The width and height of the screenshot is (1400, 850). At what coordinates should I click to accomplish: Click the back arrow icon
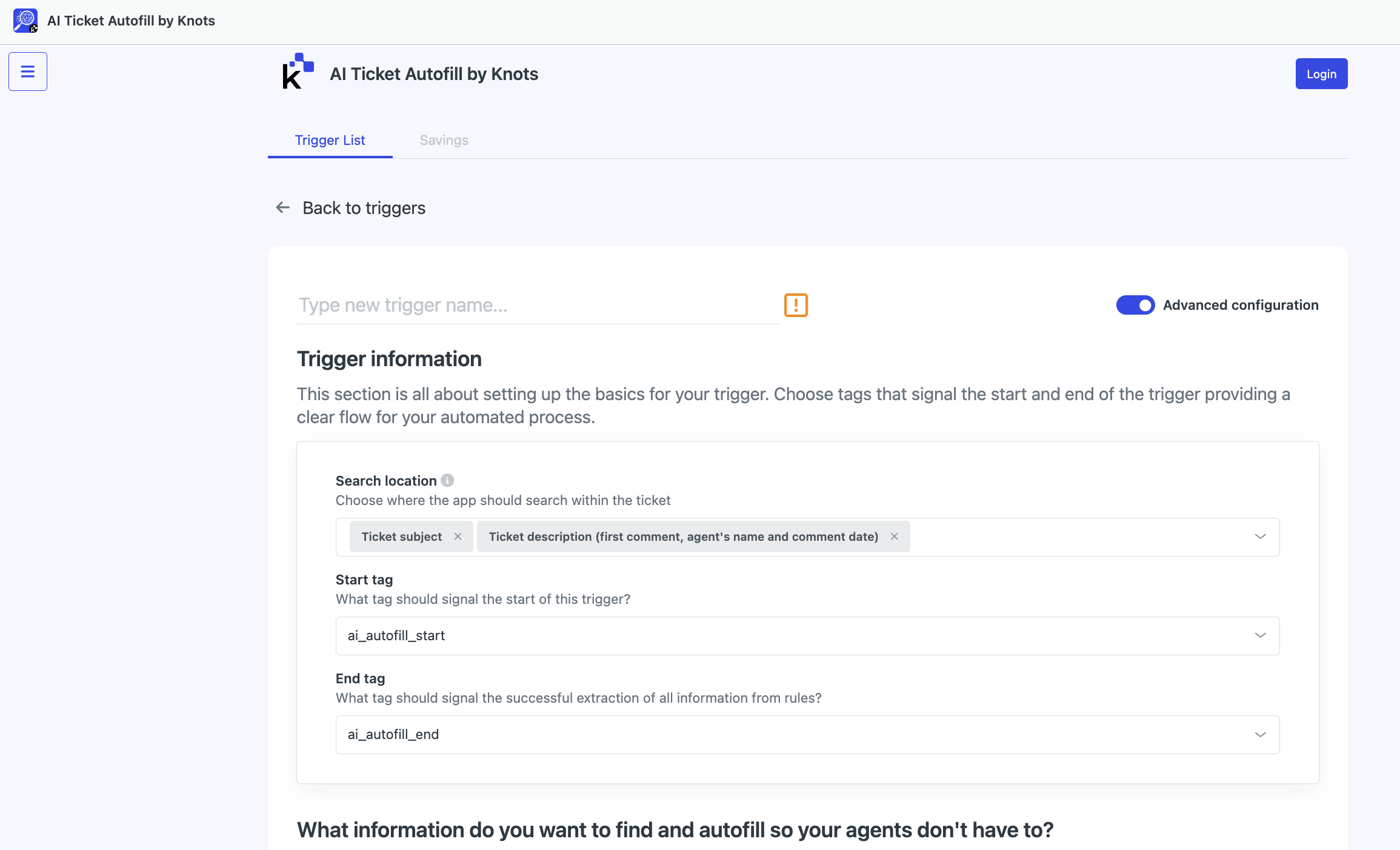click(x=283, y=208)
